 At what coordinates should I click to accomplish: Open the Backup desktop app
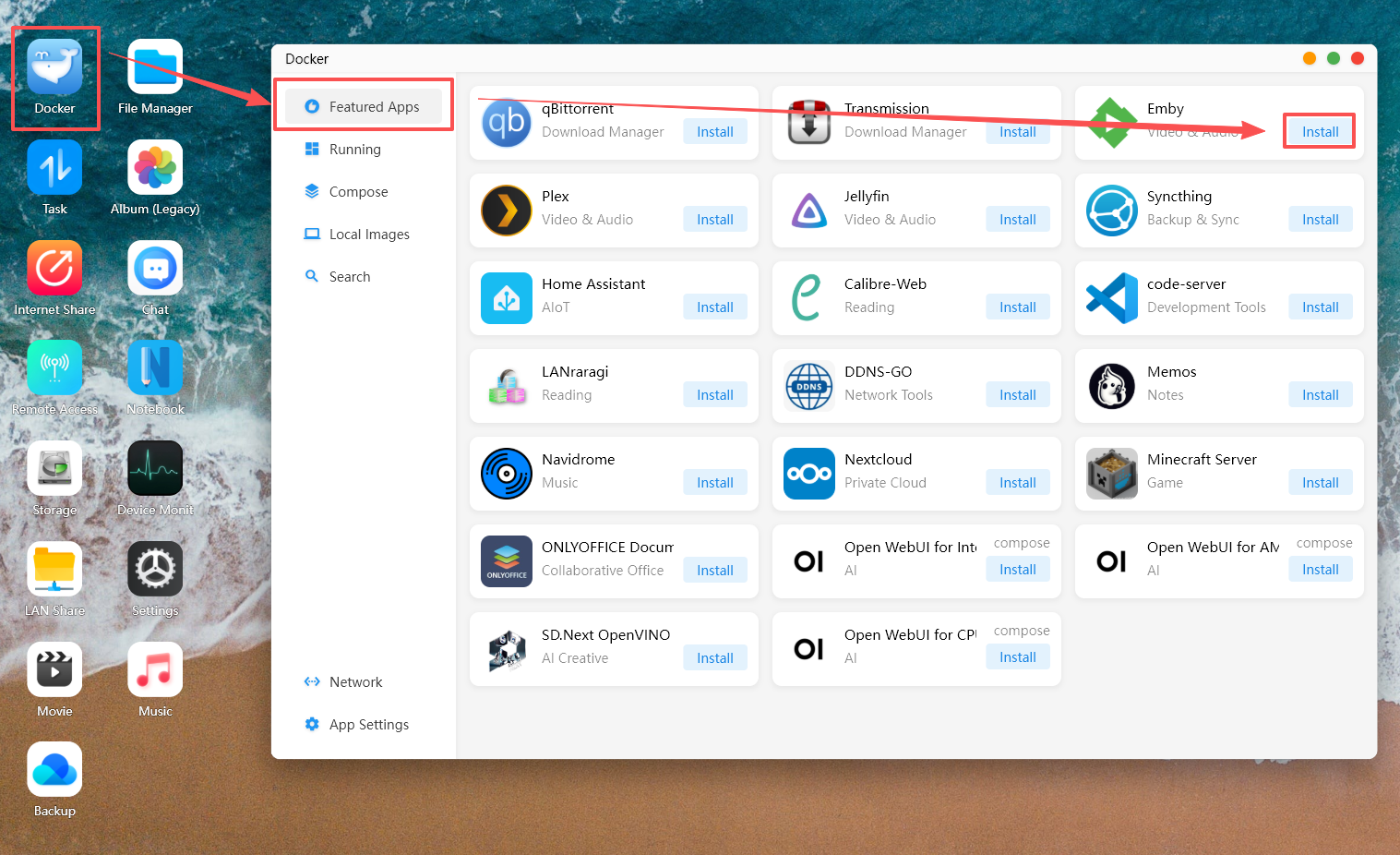(54, 769)
